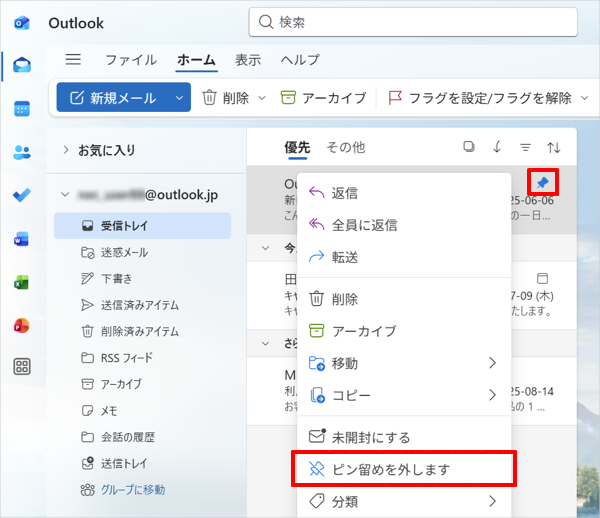Expand the flag options dropdown arrow
Image resolution: width=600 pixels, height=518 pixels.
(584, 98)
